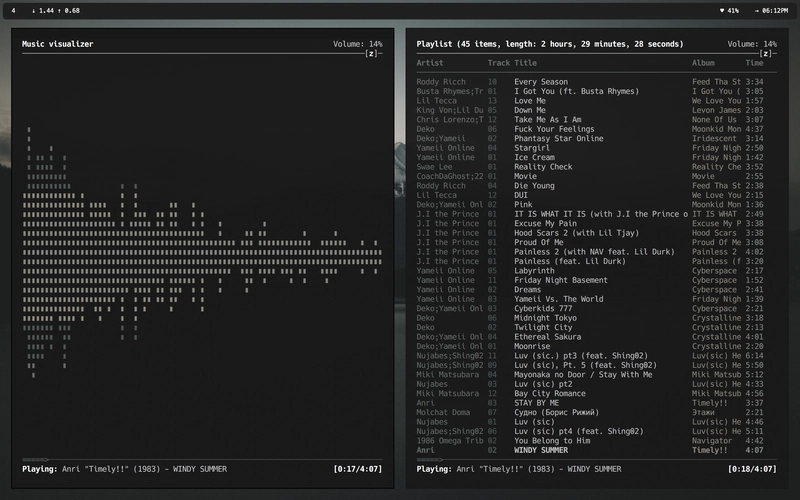Click the 06:12PM clock in top bar
800x500 pixels.
point(771,10)
